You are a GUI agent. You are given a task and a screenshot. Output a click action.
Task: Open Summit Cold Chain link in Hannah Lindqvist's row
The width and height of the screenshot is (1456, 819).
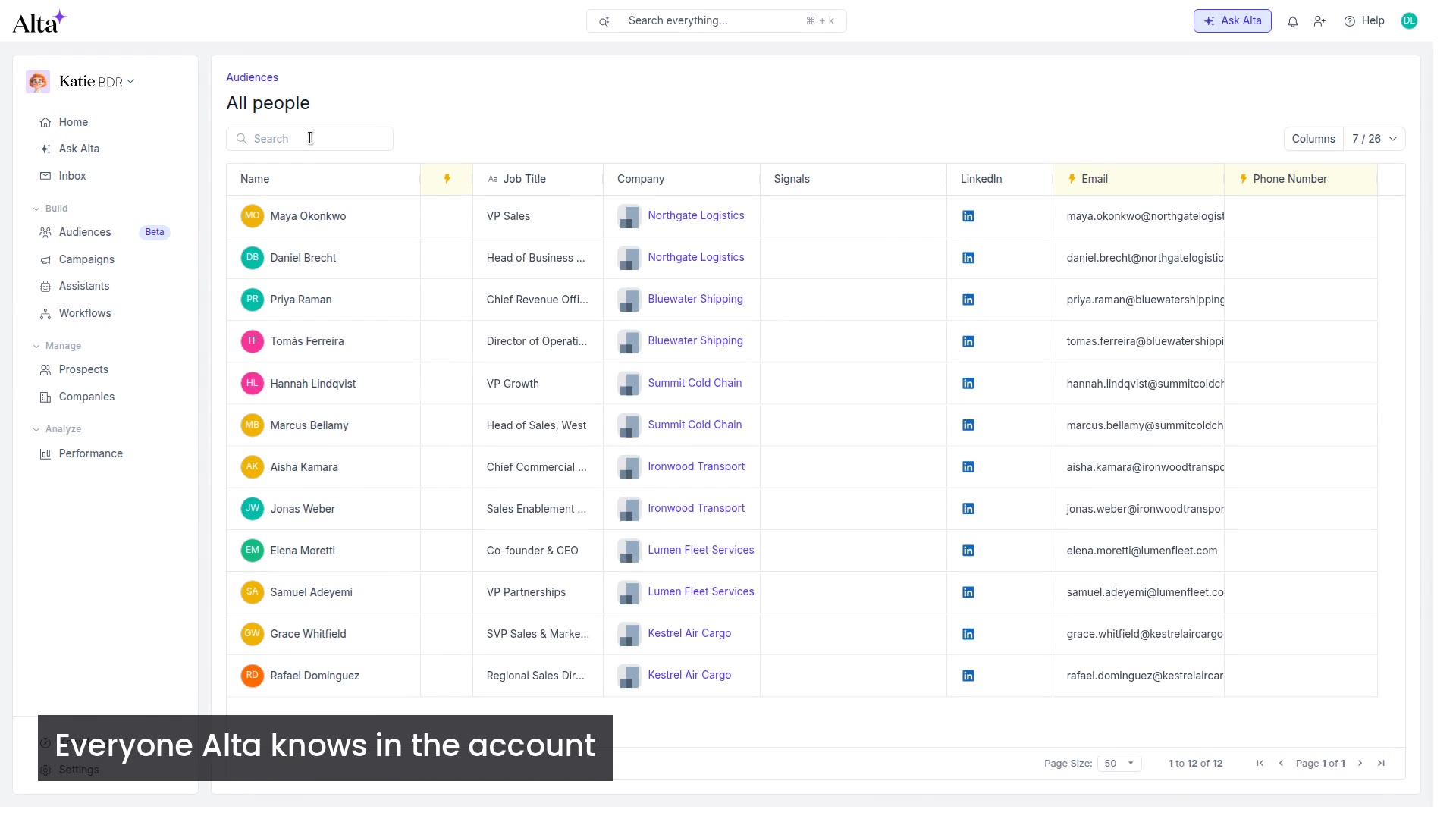(x=695, y=383)
